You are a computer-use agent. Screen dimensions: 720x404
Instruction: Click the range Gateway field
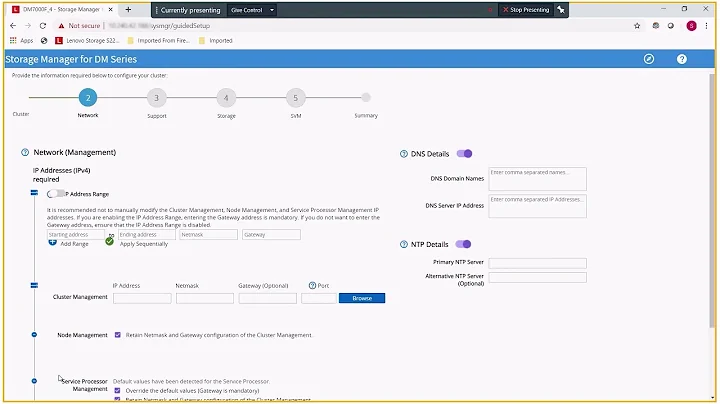(x=271, y=235)
